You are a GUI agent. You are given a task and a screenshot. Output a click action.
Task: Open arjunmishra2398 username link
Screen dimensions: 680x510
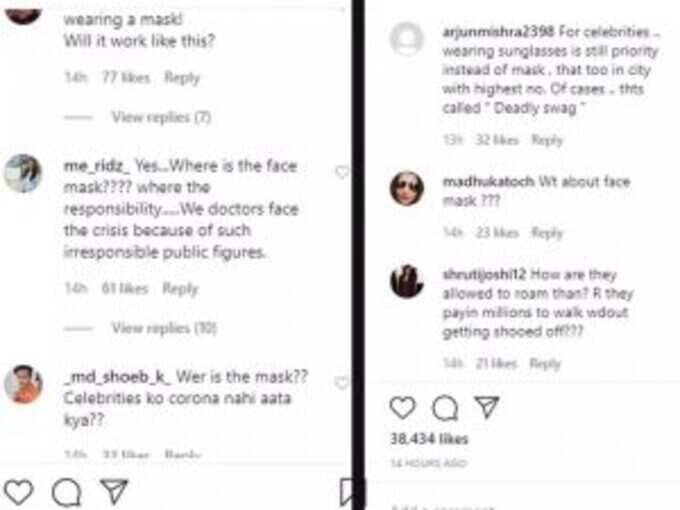click(x=498, y=32)
